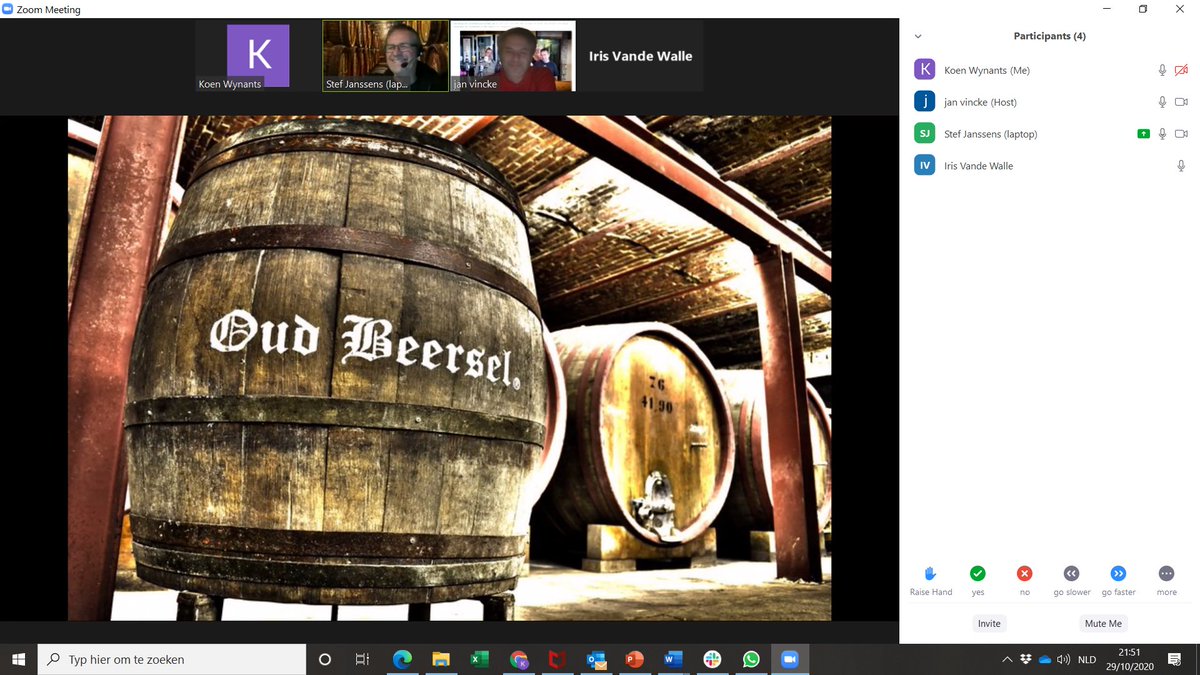Click Stef Janssens' camera icon
The image size is (1200, 675).
(1181, 134)
